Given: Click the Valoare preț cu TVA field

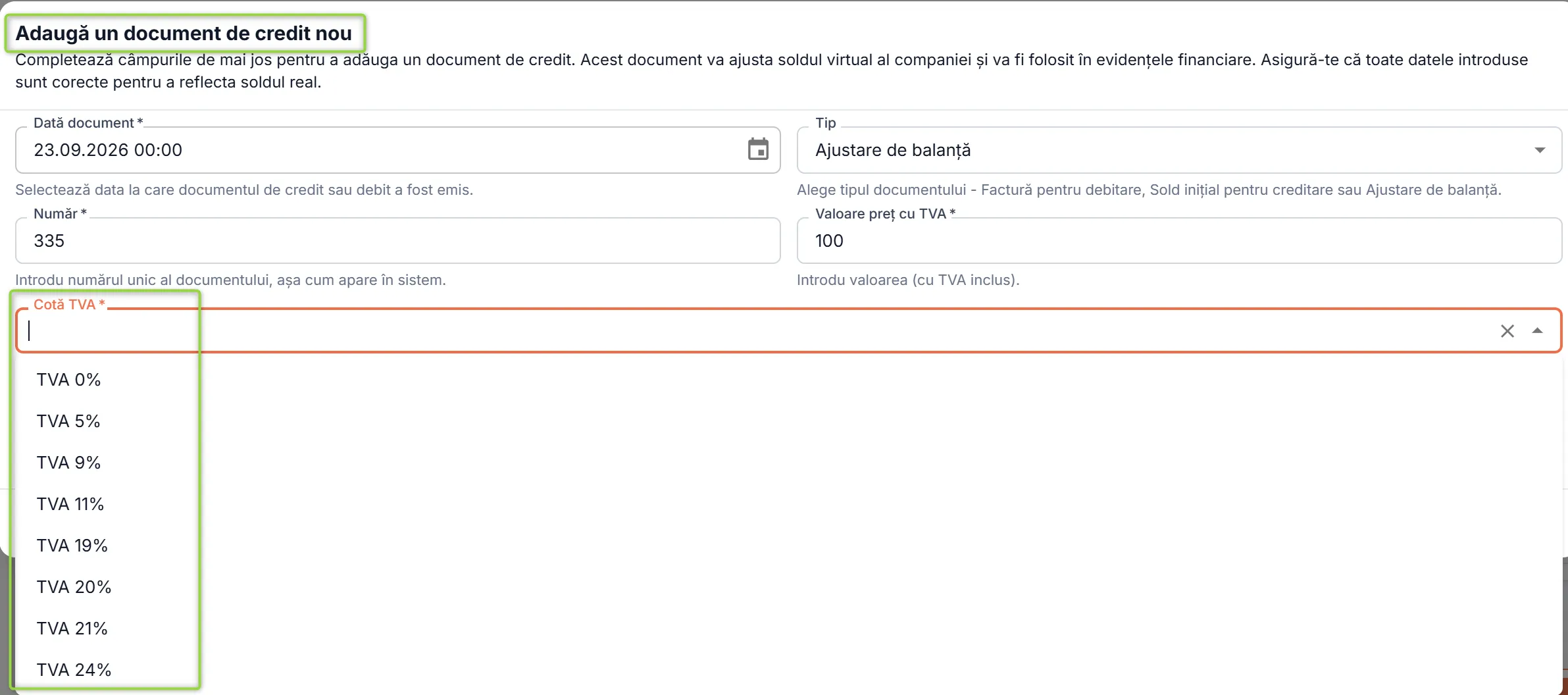Looking at the screenshot, I should [x=1179, y=241].
